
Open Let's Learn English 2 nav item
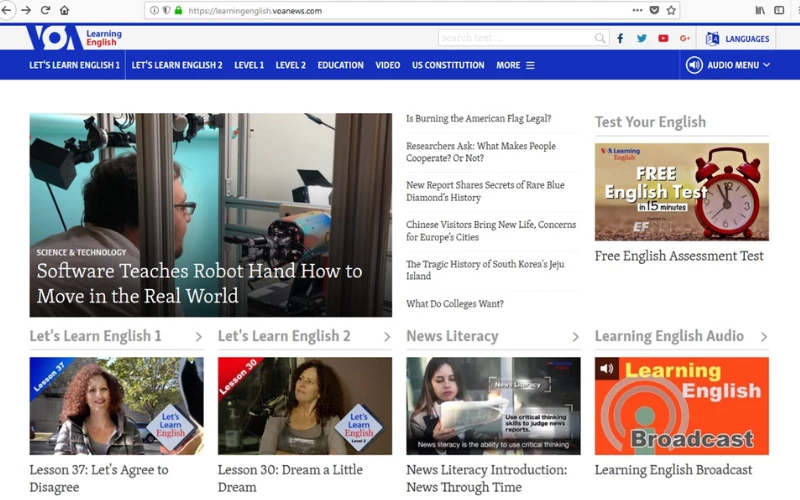click(177, 65)
